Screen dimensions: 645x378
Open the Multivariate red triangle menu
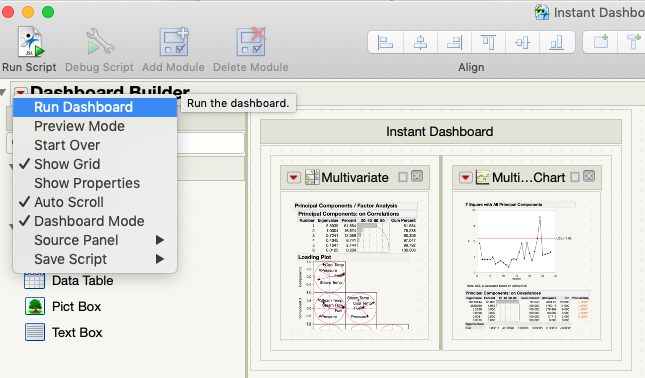pyautogui.click(x=294, y=177)
